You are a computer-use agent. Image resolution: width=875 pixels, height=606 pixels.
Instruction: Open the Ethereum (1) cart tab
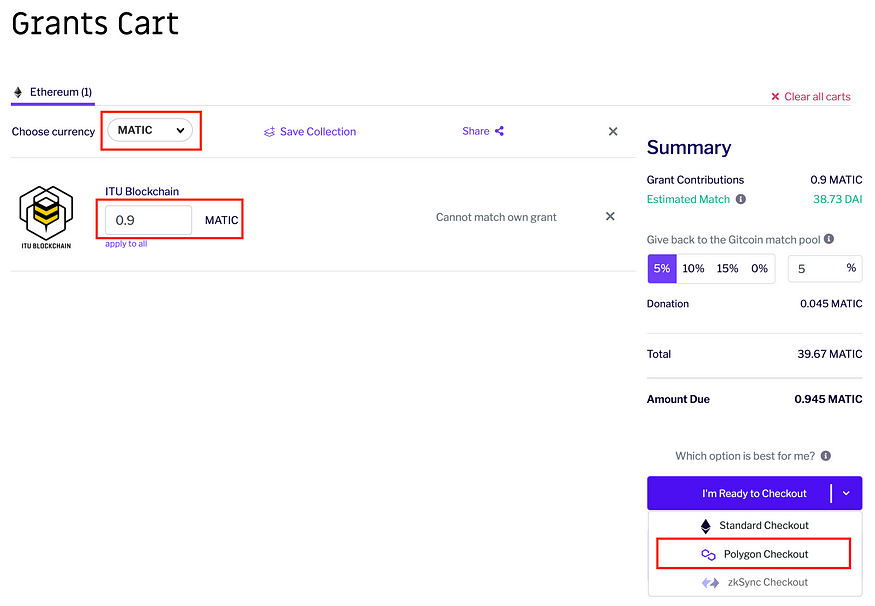53,93
